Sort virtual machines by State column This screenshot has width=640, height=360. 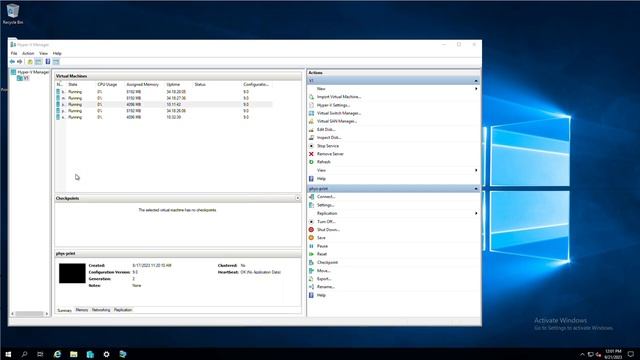click(x=73, y=84)
